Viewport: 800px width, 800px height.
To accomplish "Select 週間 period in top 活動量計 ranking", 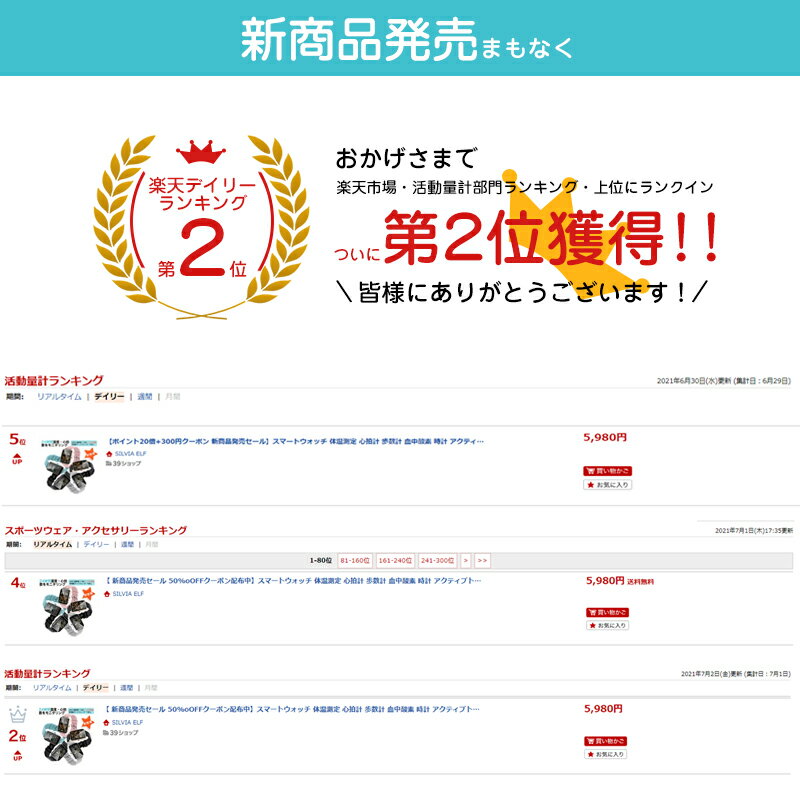I will tap(144, 396).
